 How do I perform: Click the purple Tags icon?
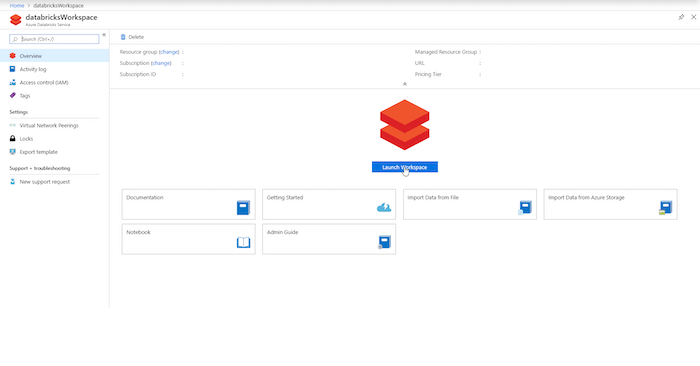12,96
